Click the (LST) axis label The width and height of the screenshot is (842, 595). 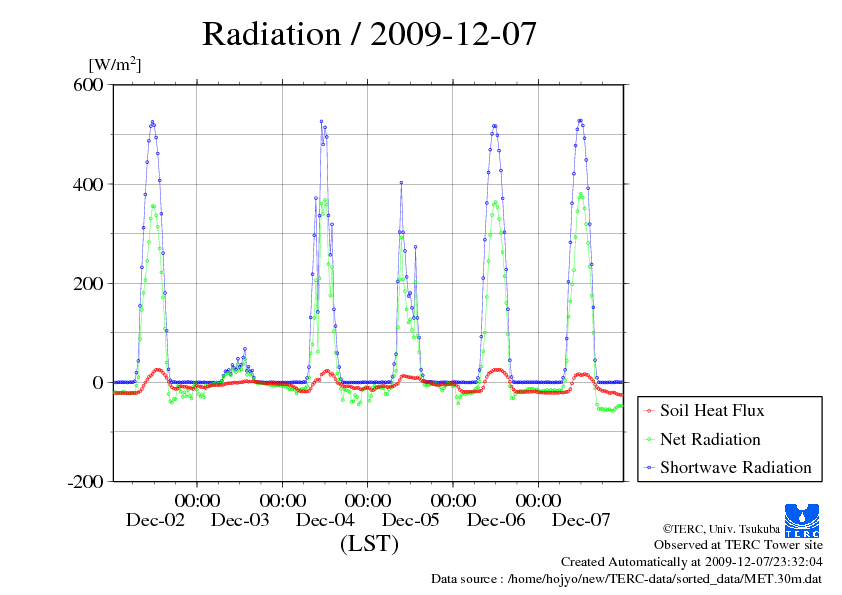pos(369,543)
